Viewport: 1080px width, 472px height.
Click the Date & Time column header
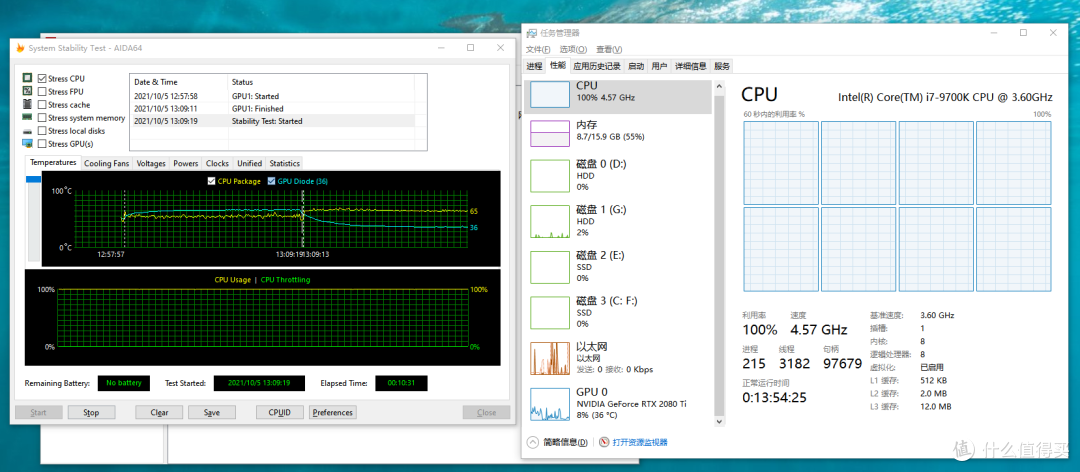179,82
